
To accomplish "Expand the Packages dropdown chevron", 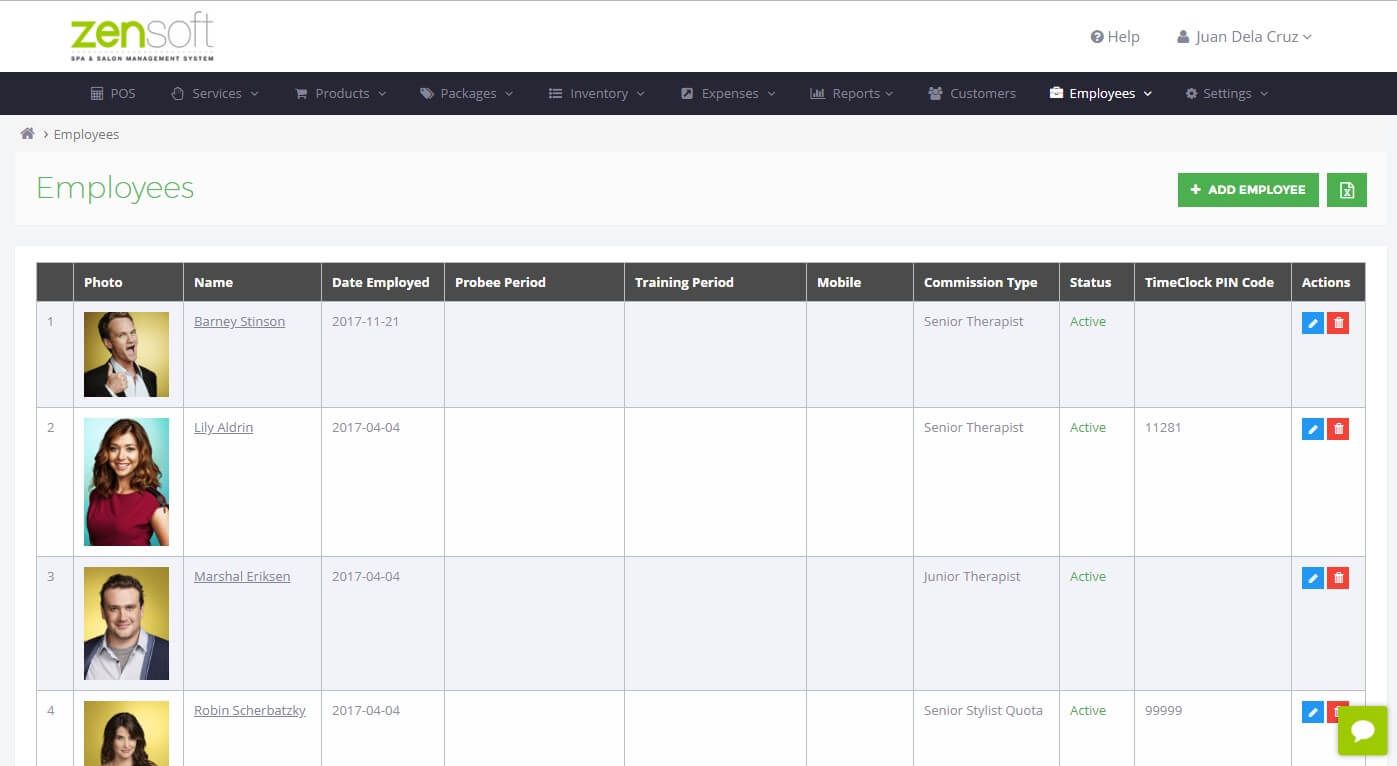I will pyautogui.click(x=509, y=94).
